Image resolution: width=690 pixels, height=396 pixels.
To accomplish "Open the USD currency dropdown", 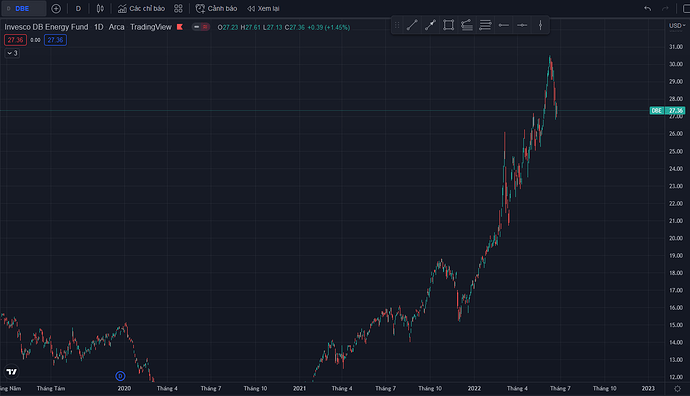I will [x=677, y=26].
